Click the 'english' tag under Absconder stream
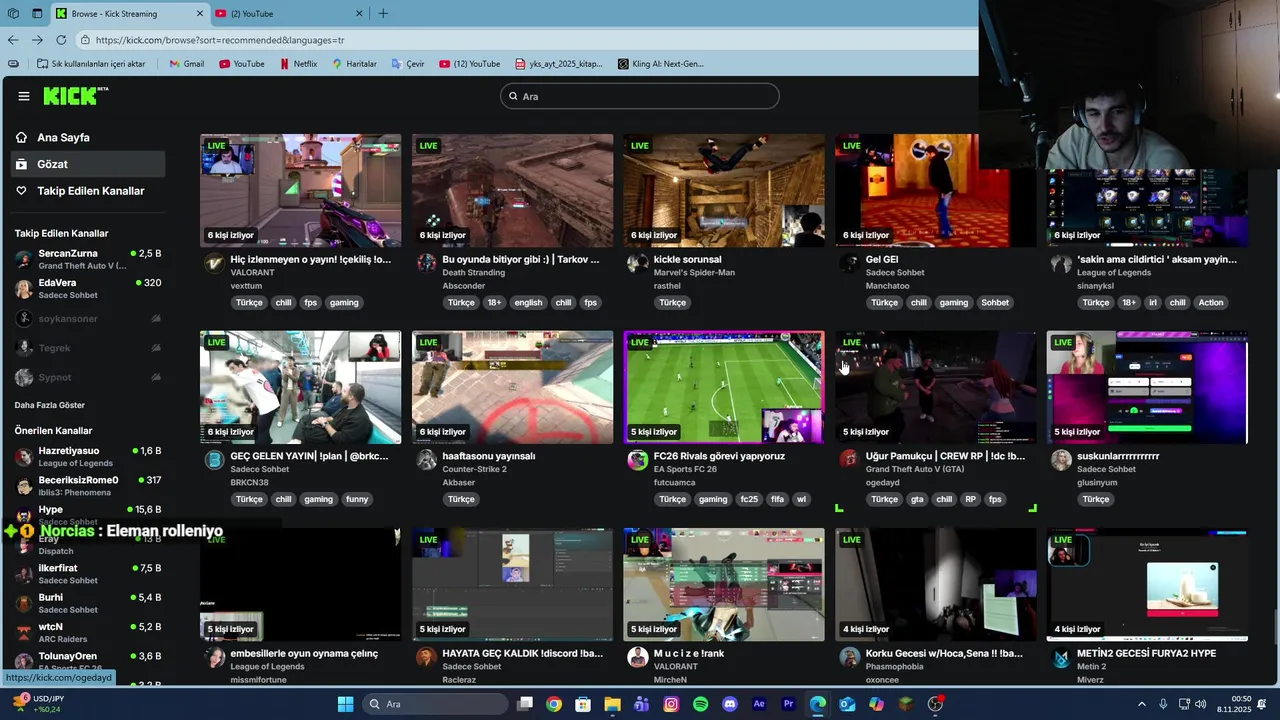The image size is (1280, 720). (x=528, y=303)
